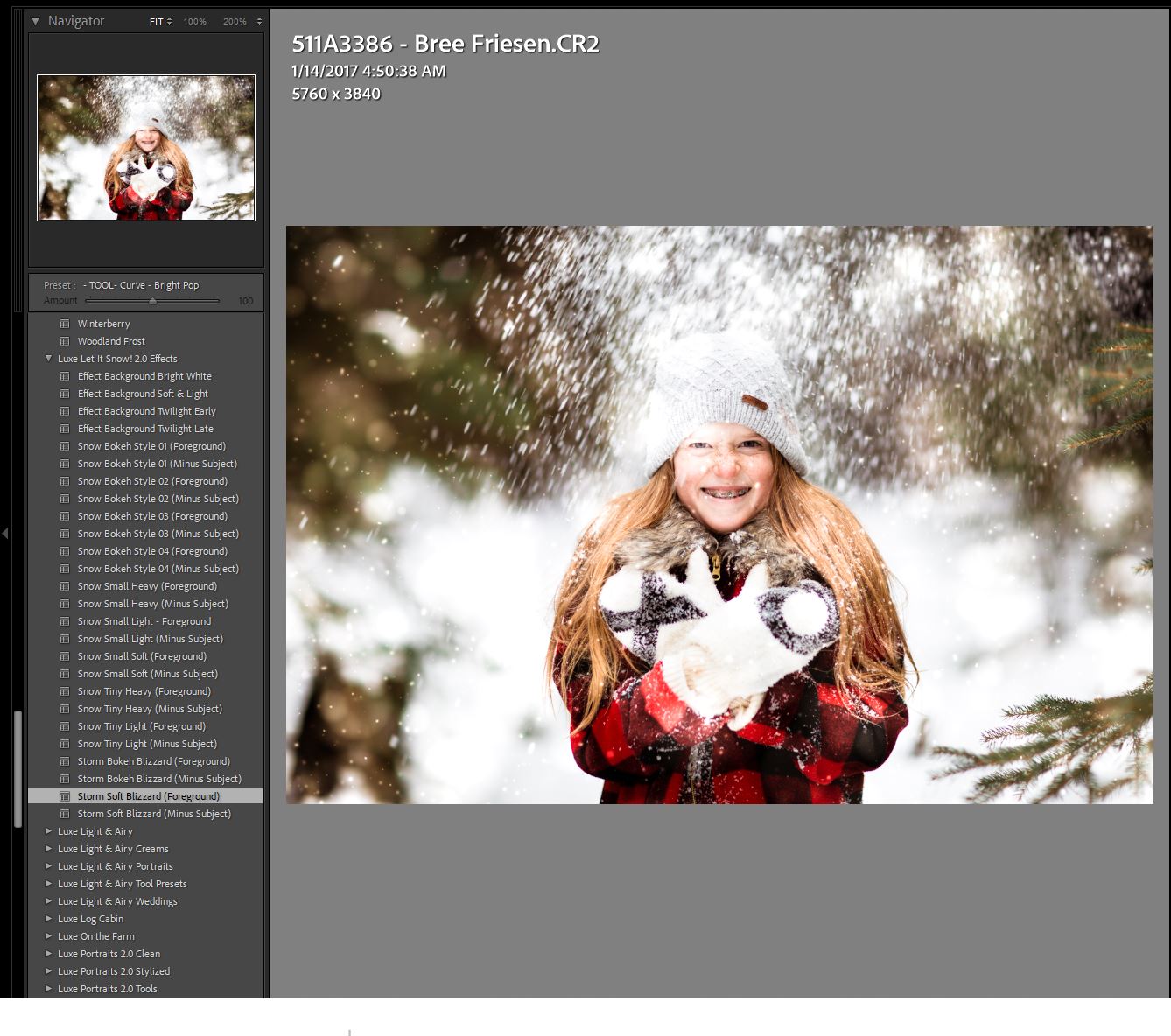Click the Woodland Frost preset icon
Screen dimensions: 1171x1036
click(x=65, y=341)
